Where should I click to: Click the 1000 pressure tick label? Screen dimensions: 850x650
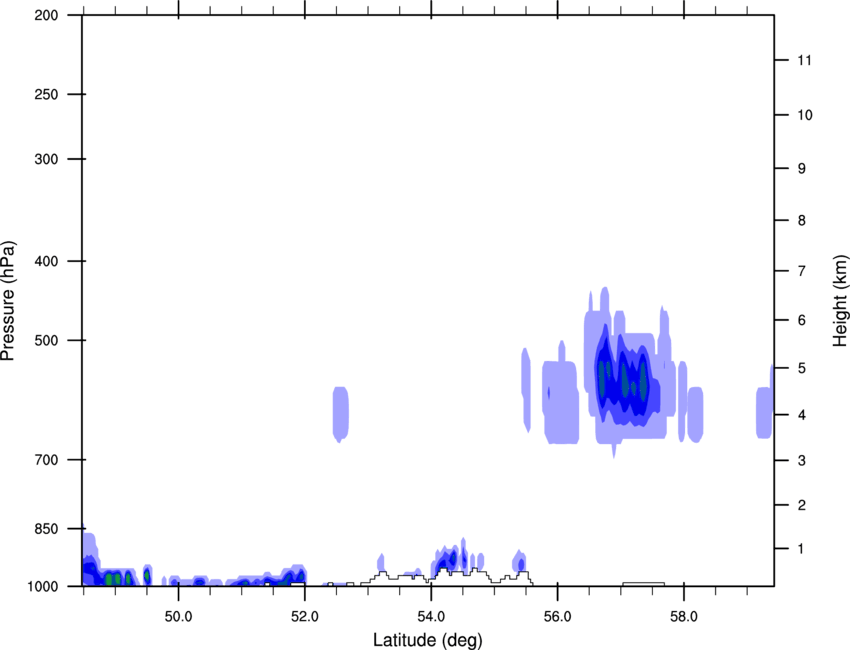pos(43,587)
